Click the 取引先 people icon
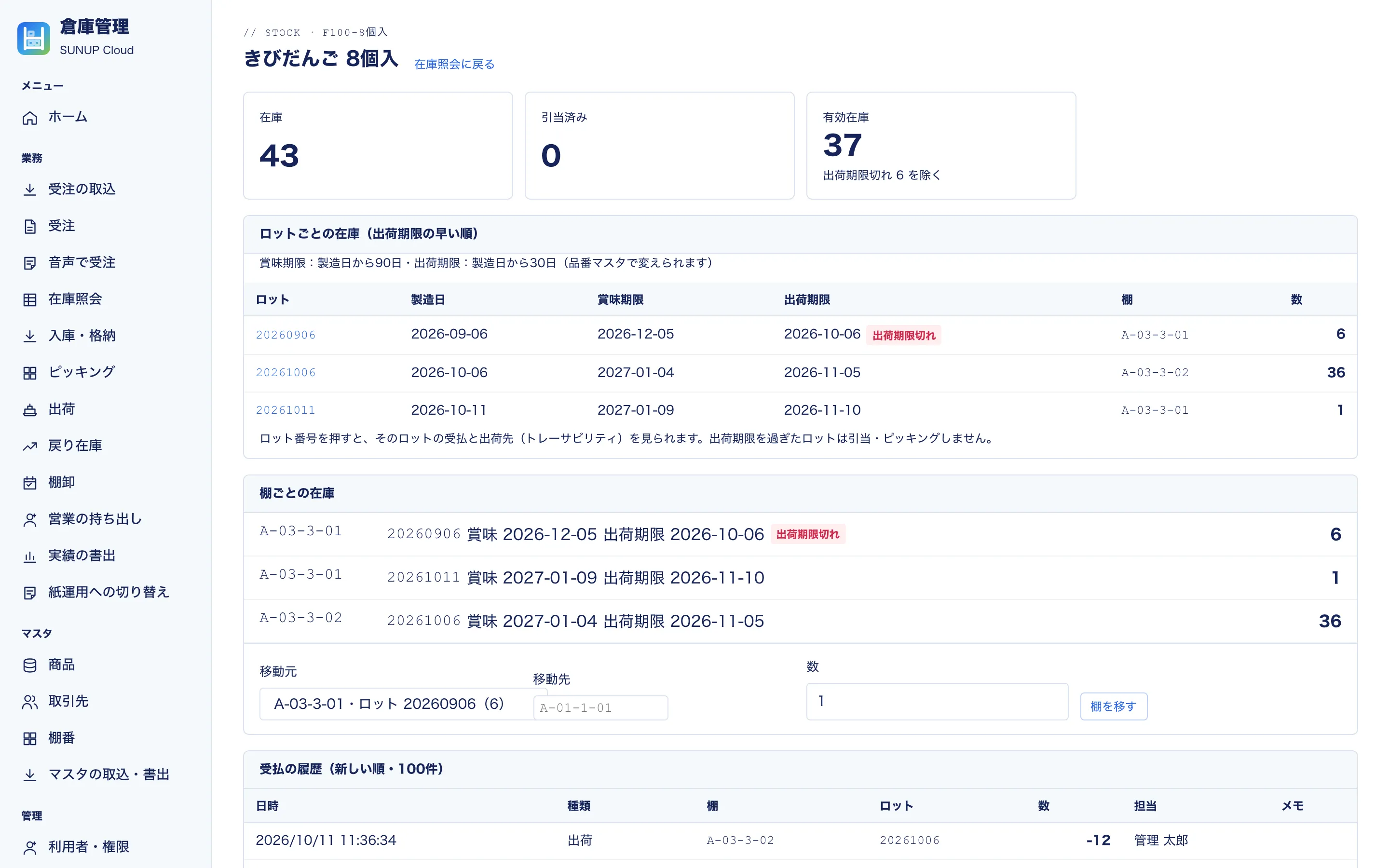The height and width of the screenshot is (868, 1389). (30, 702)
